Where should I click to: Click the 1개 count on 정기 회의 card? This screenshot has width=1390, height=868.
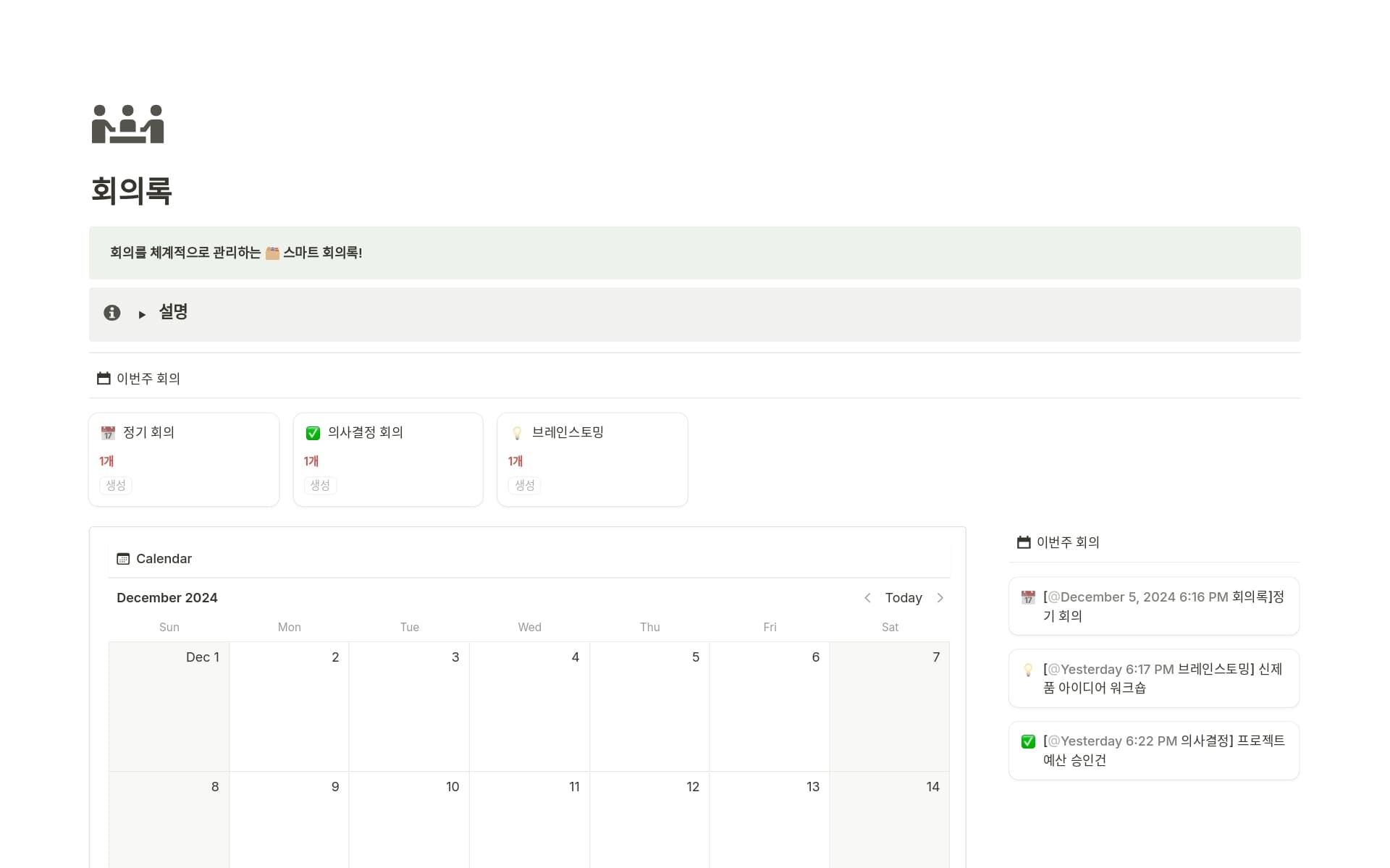coord(106,461)
